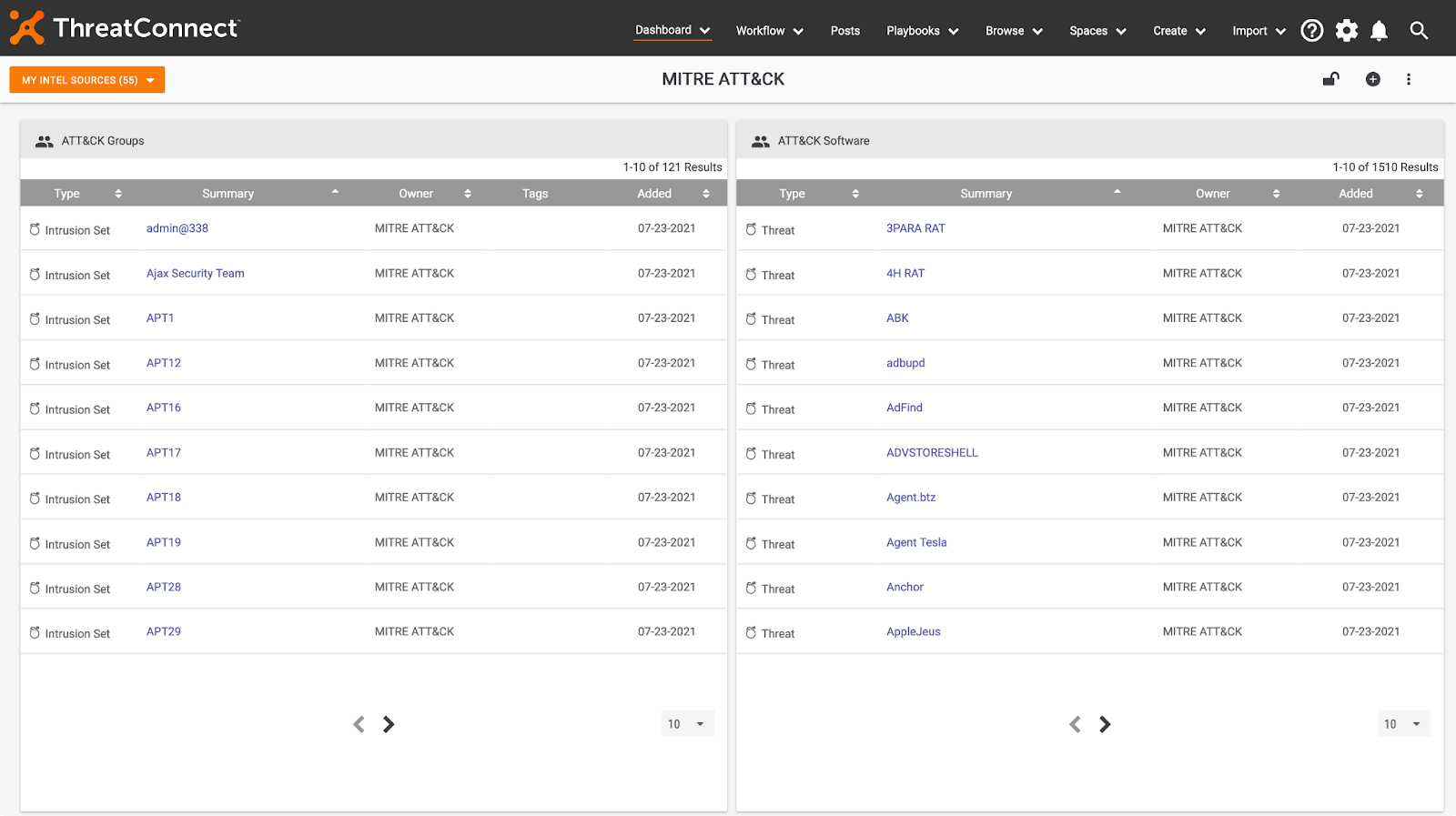
Task: Open the Anchor software link
Action: click(x=905, y=587)
